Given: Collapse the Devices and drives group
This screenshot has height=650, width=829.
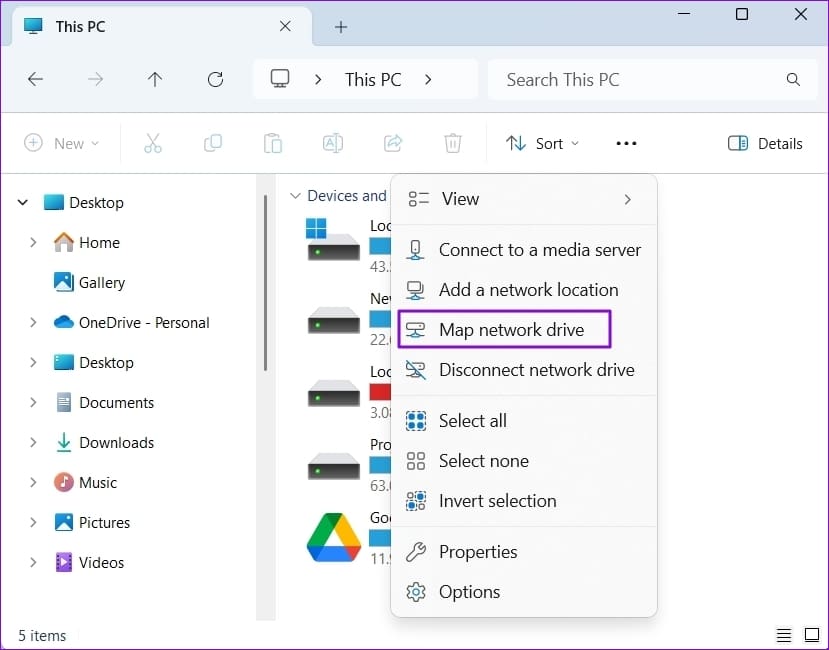Looking at the screenshot, I should [295, 196].
